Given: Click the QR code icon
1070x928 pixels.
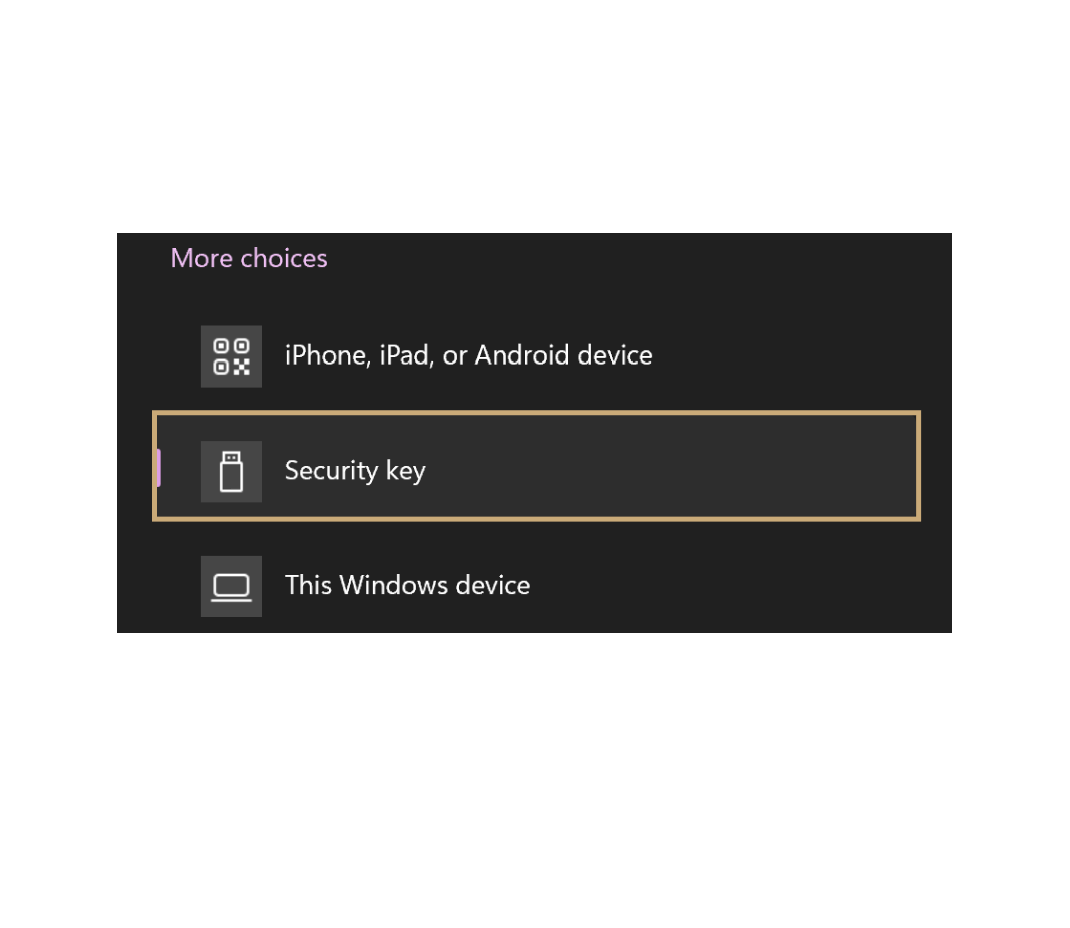Looking at the screenshot, I should (x=231, y=356).
